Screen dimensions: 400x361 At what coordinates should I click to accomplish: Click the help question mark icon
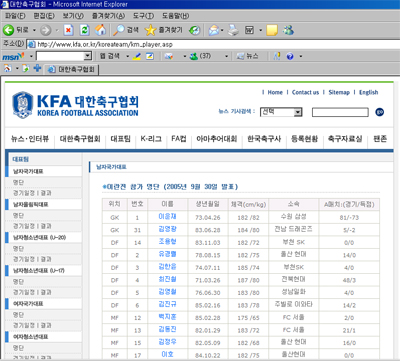pos(290,56)
